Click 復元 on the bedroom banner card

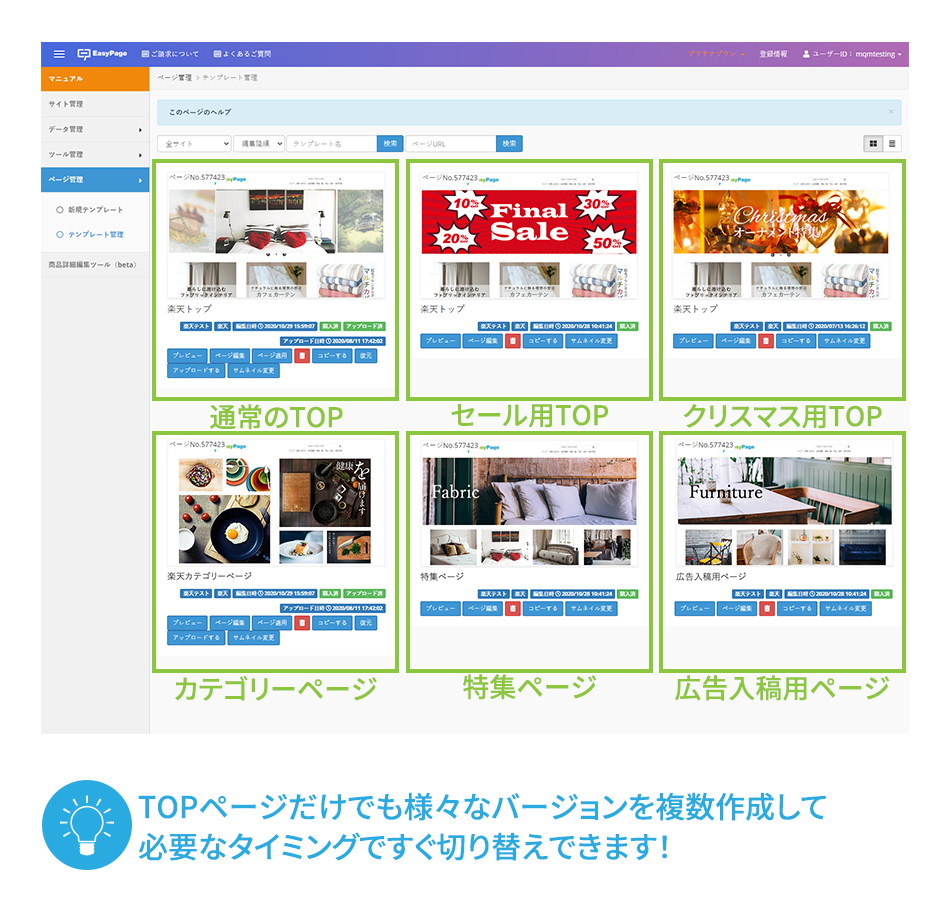(366, 356)
